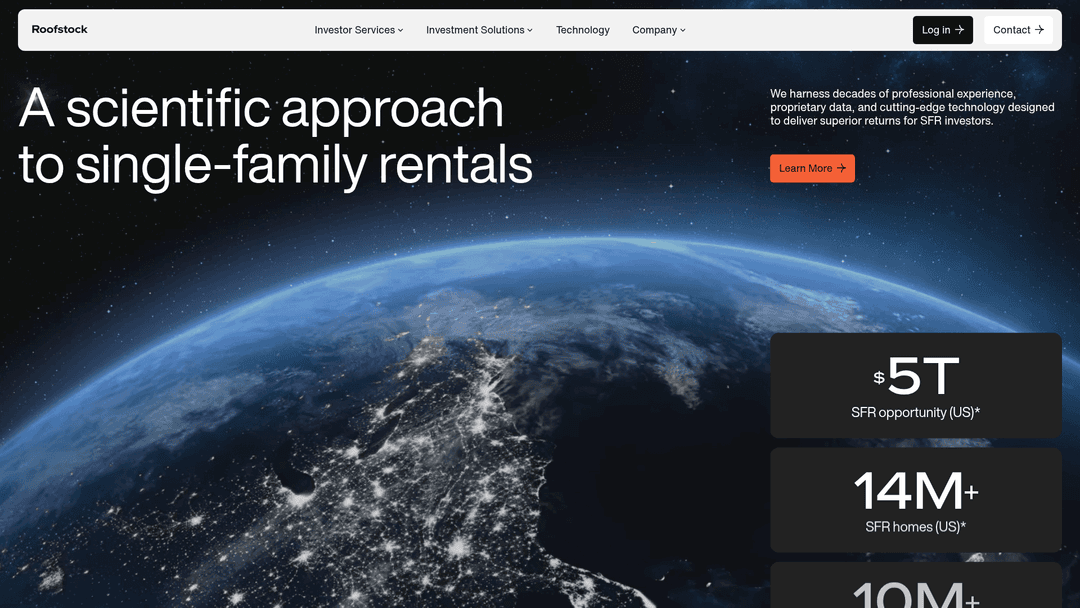Expand the Investor Services chevron arrow
Image resolution: width=1080 pixels, height=608 pixels.
click(400, 30)
